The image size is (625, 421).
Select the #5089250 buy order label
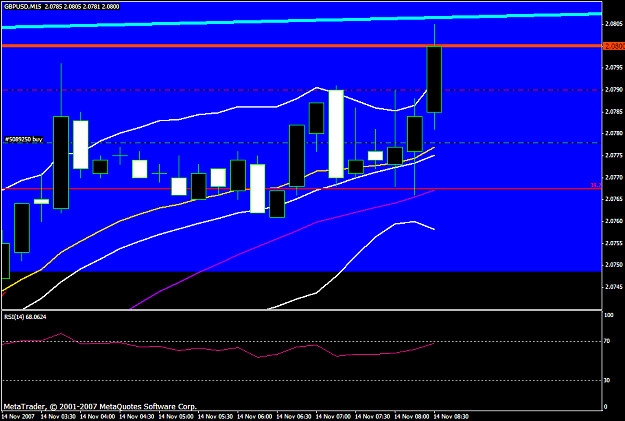(24, 140)
